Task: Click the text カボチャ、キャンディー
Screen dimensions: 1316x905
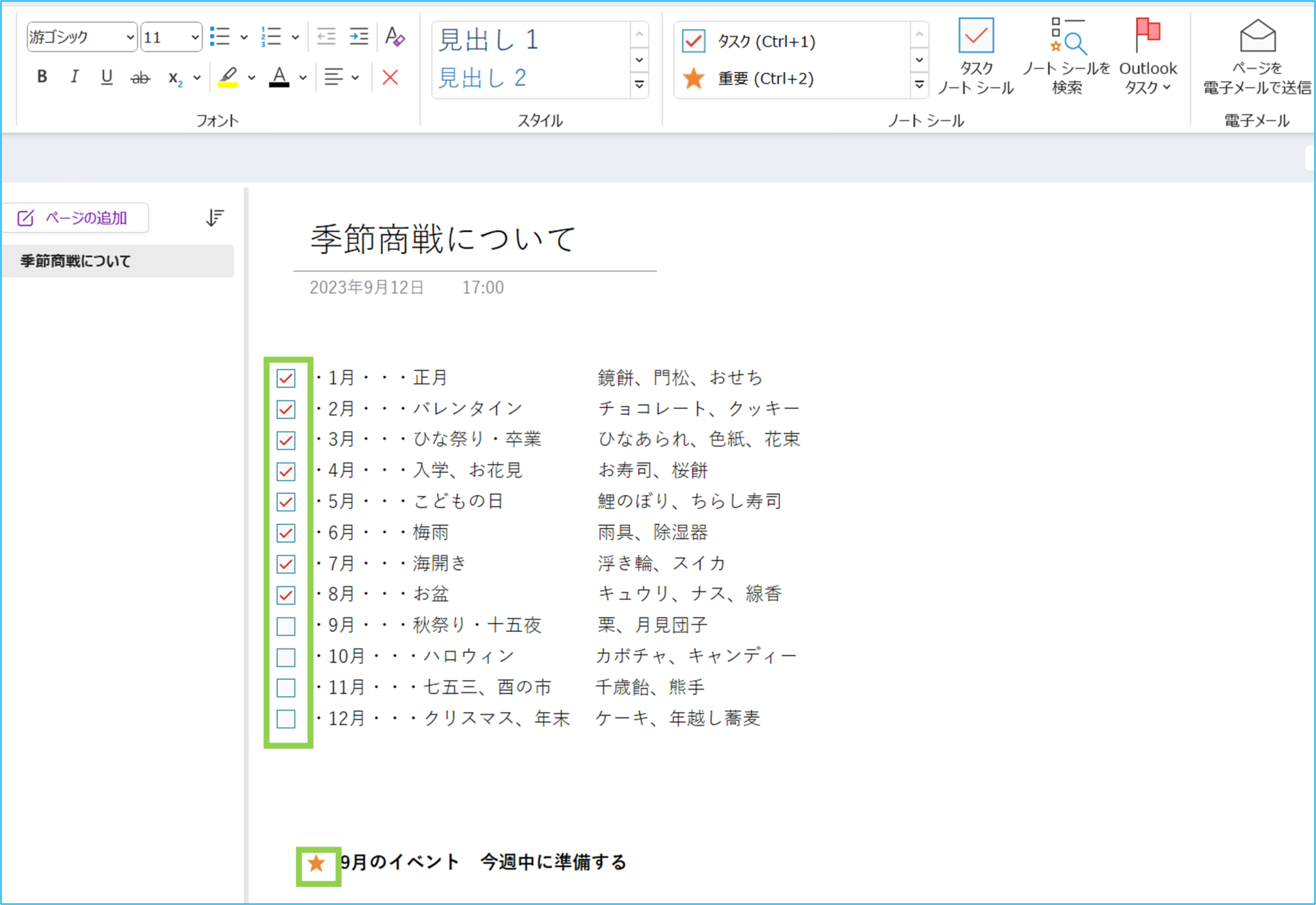Action: click(696, 656)
